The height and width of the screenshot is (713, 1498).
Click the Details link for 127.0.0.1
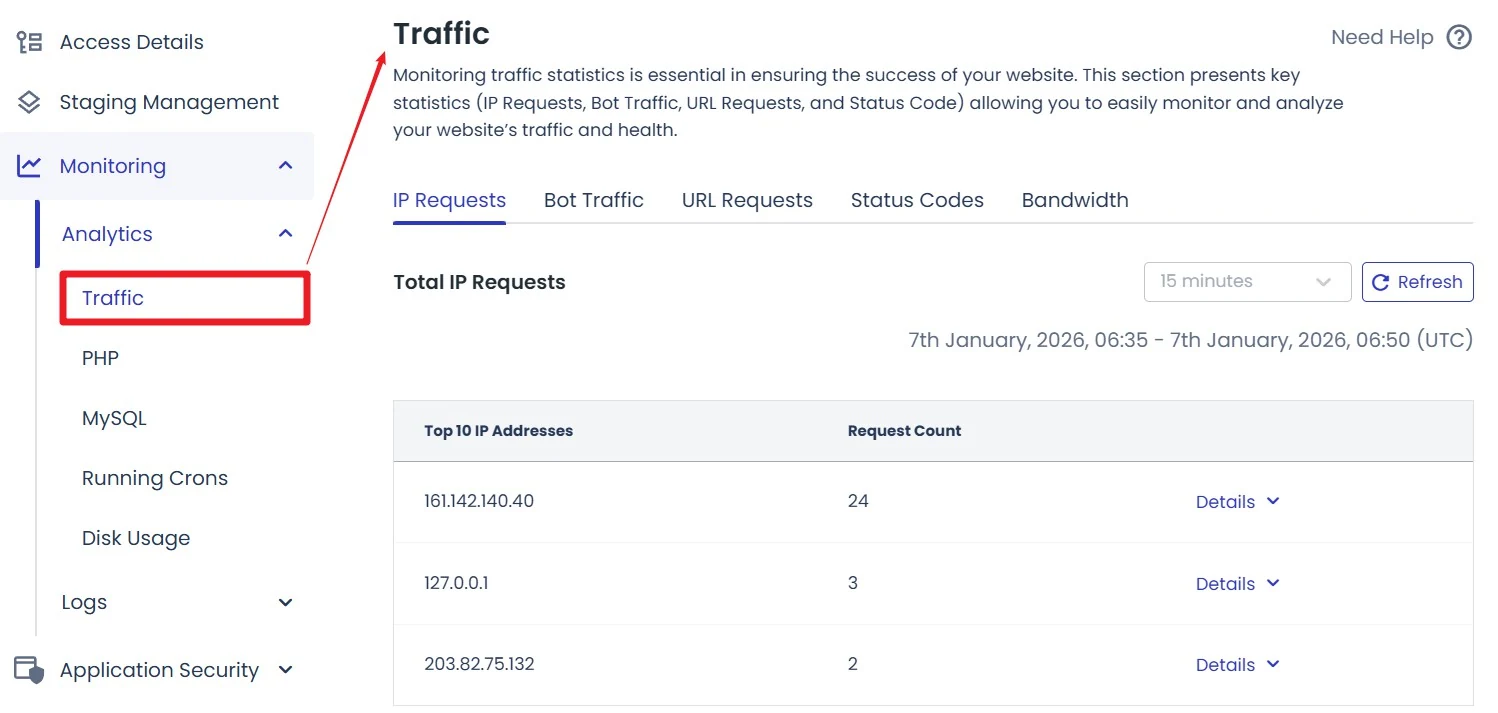(x=1225, y=584)
